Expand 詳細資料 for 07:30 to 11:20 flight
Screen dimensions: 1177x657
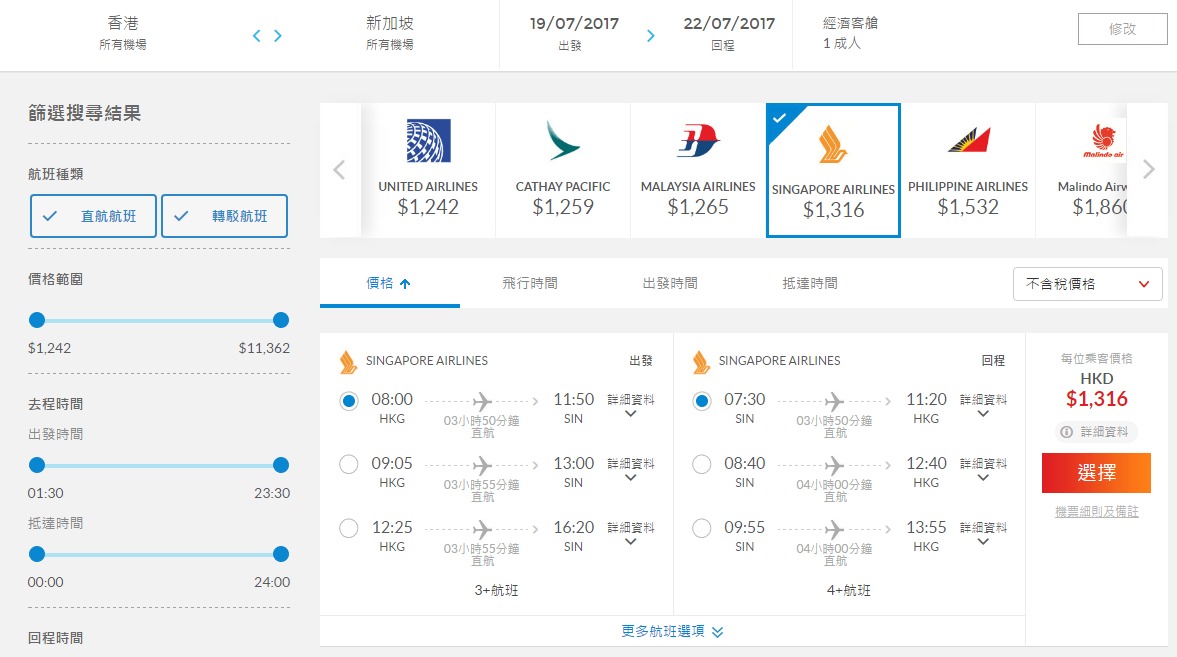[983, 405]
